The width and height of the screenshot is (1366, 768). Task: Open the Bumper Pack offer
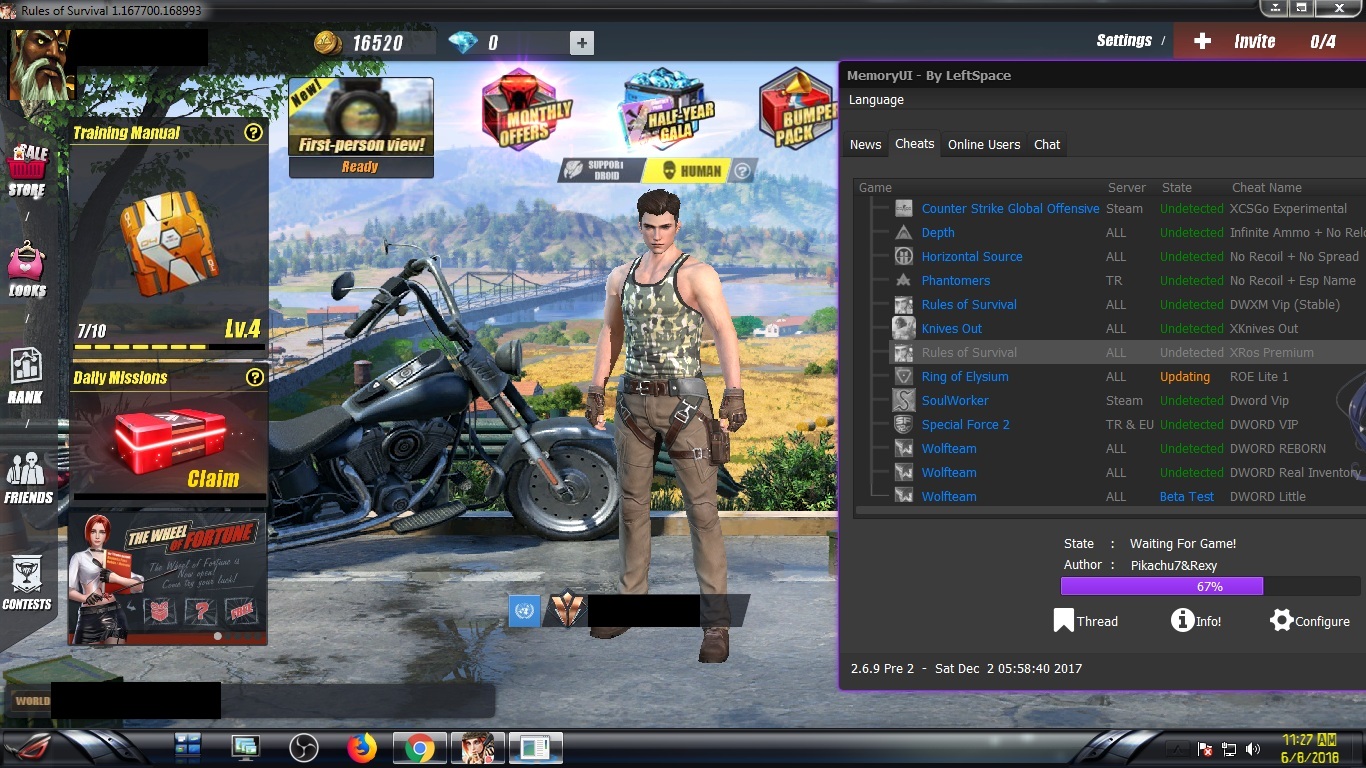796,110
